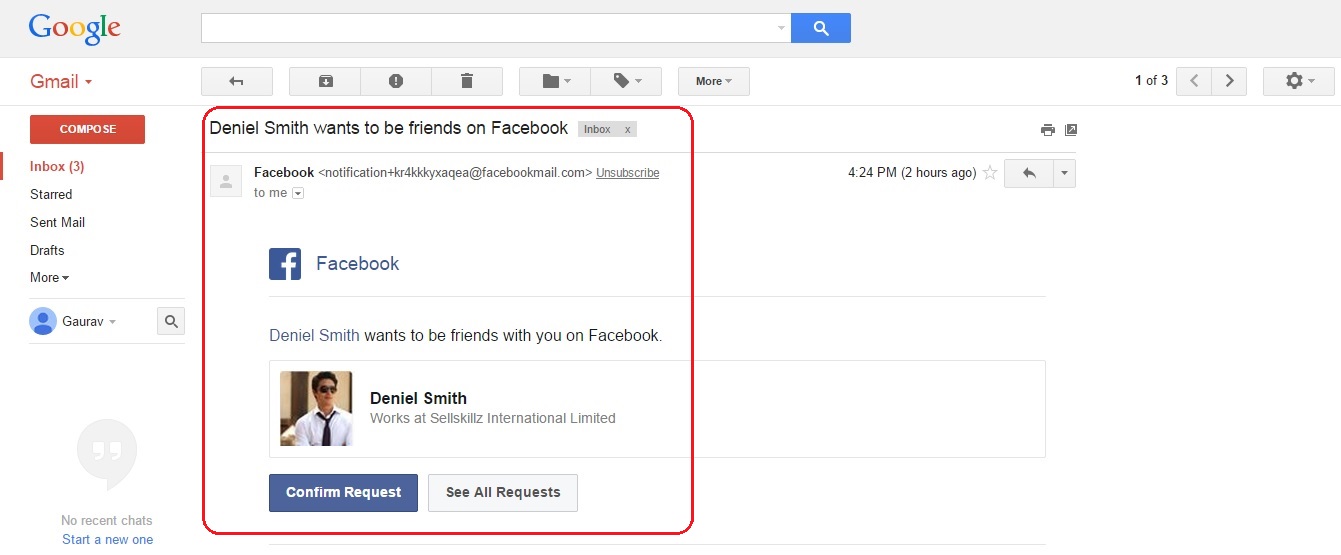The height and width of the screenshot is (555, 1341).
Task: Open the settings gear menu
Action: click(x=1299, y=81)
